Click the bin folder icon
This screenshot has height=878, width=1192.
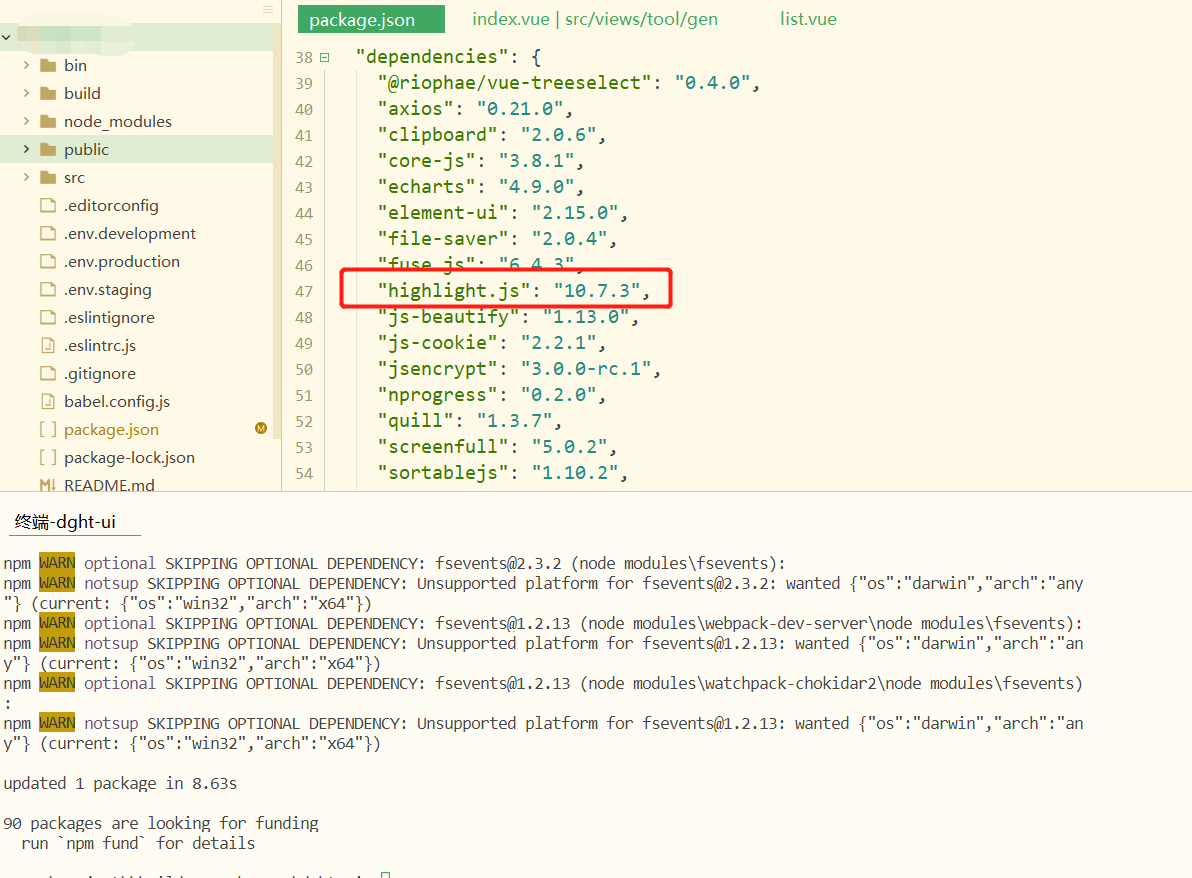(48, 65)
